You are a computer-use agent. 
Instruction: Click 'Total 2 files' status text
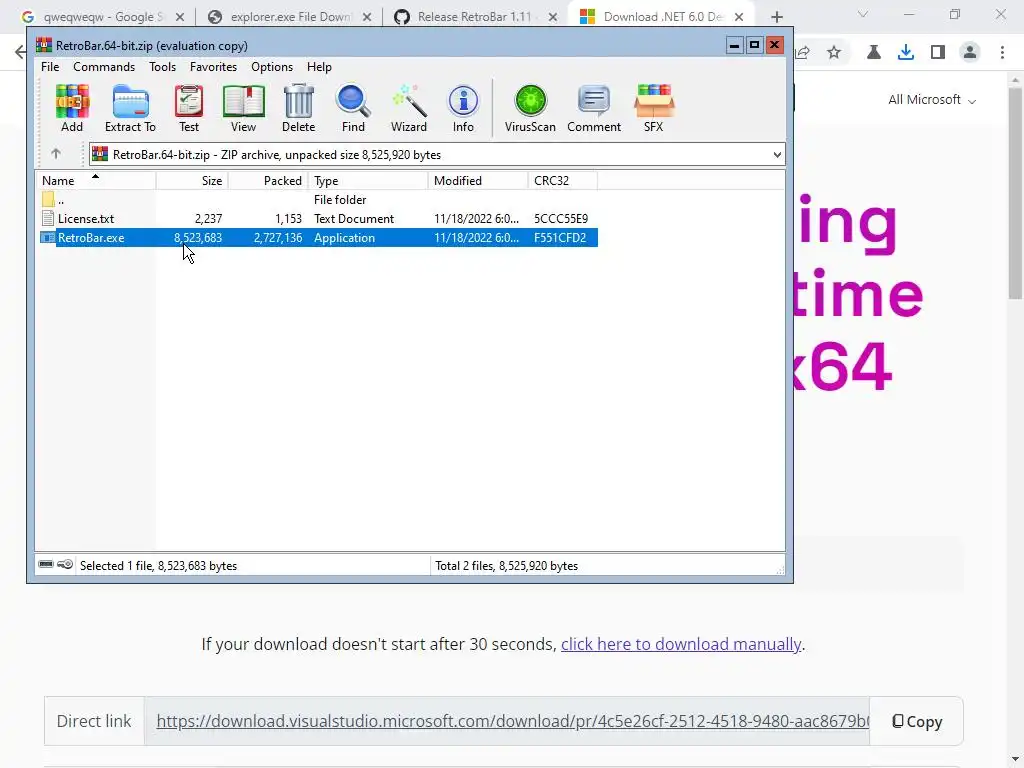coord(507,566)
